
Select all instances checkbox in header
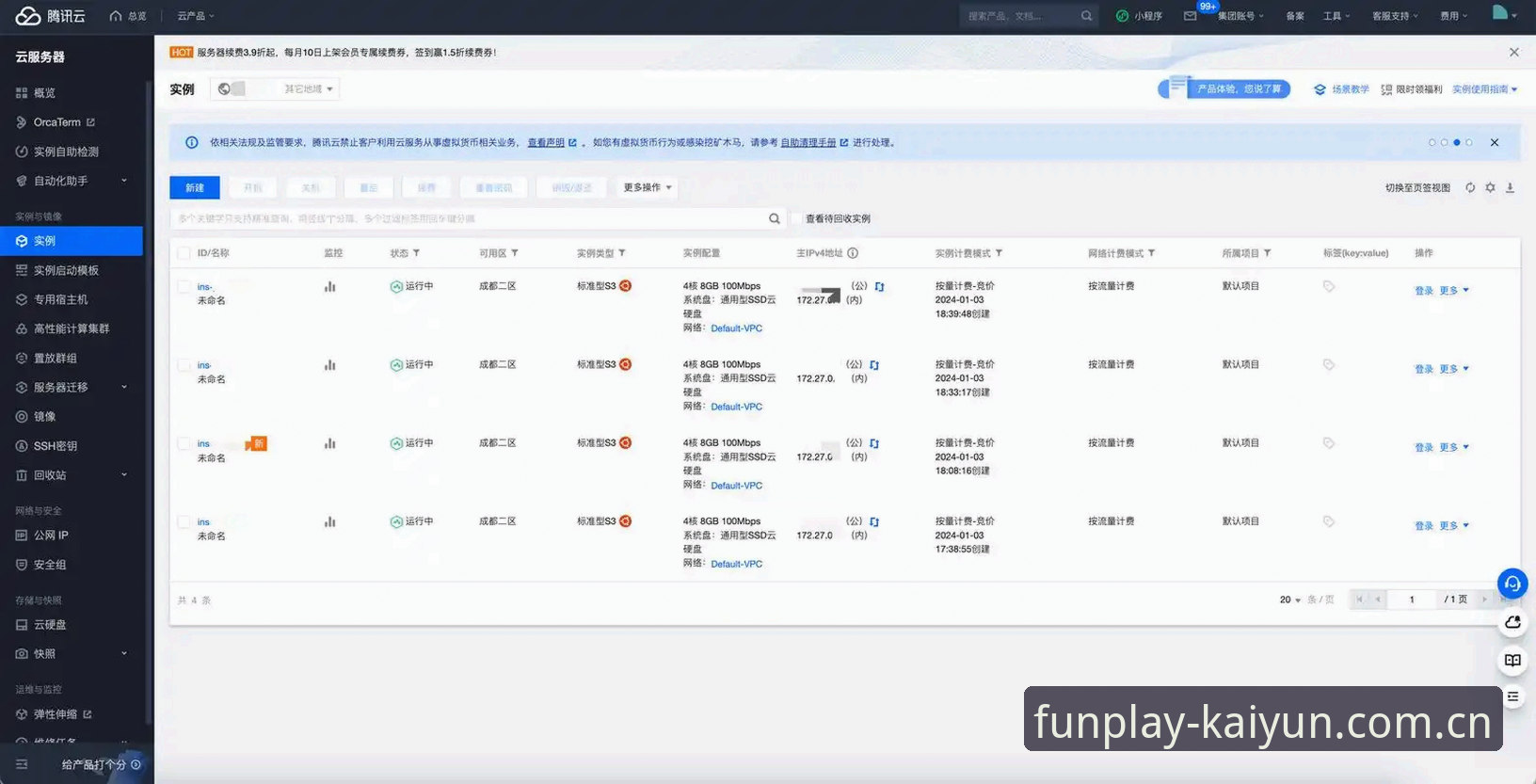click(184, 253)
